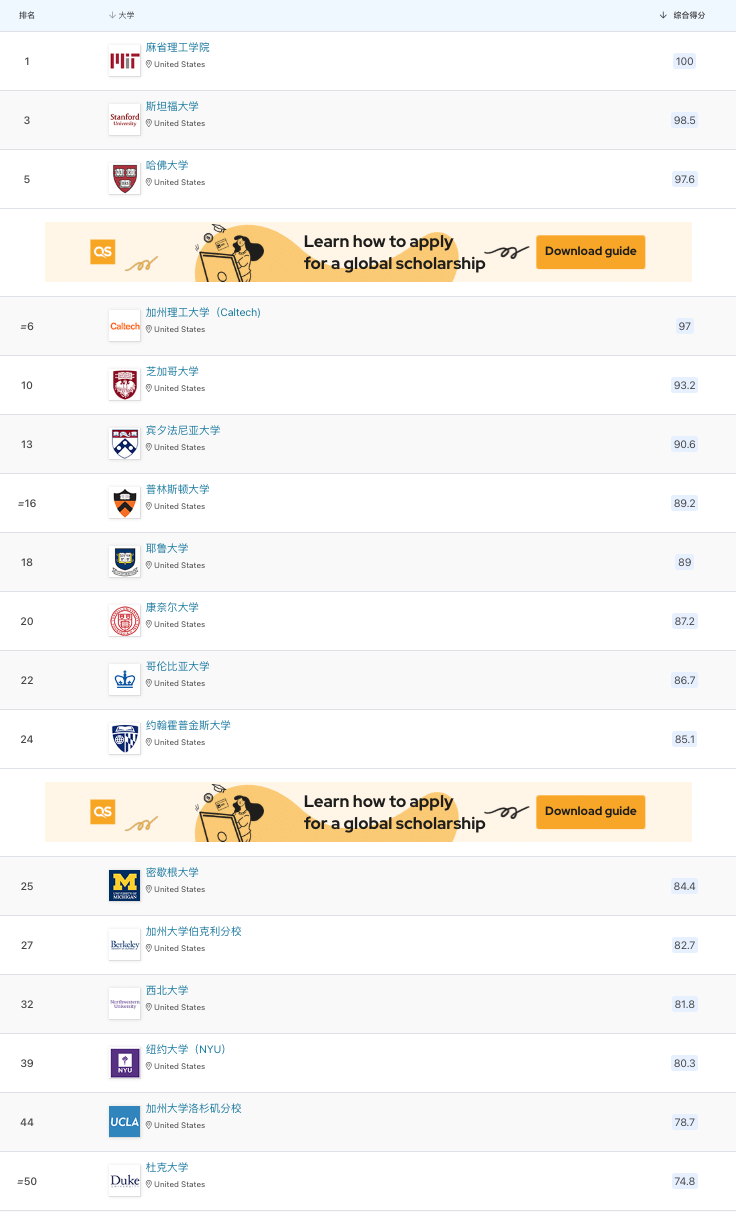Click the 84.4 score badge for 密歇根大学
Viewport: 736px width, 1212px height.
(x=684, y=887)
